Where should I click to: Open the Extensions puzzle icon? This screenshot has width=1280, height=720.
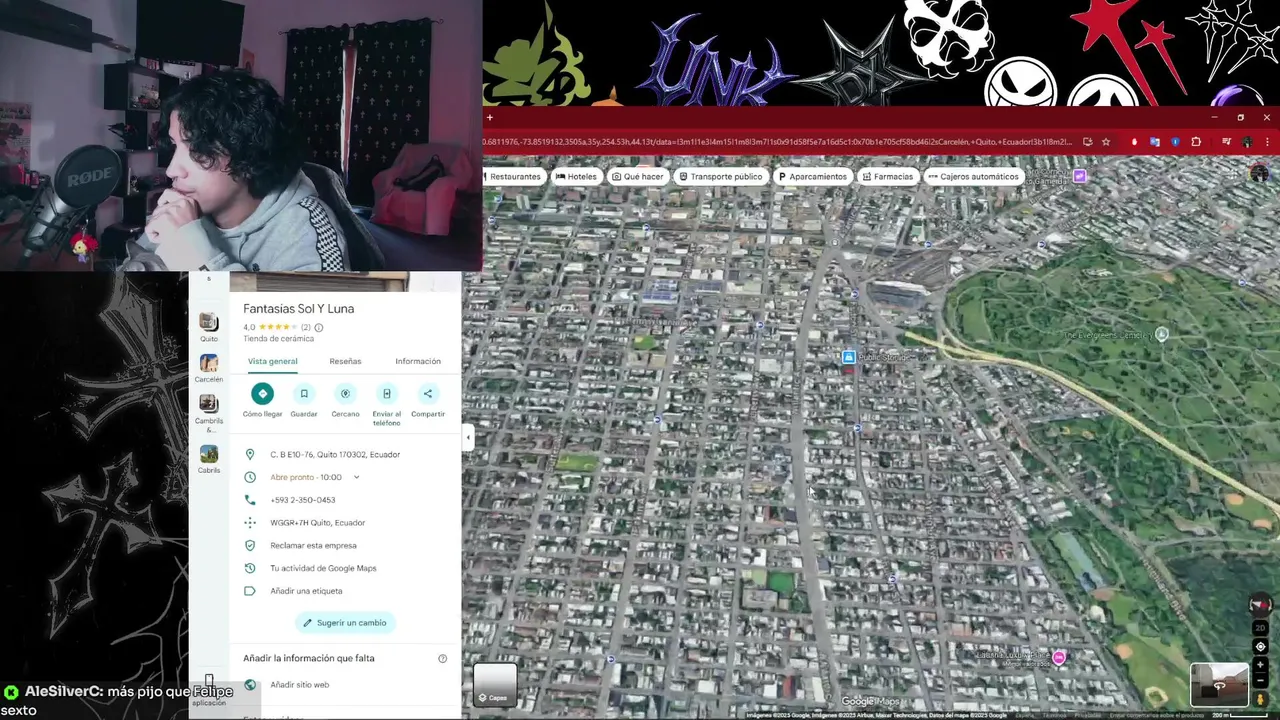point(1195,142)
